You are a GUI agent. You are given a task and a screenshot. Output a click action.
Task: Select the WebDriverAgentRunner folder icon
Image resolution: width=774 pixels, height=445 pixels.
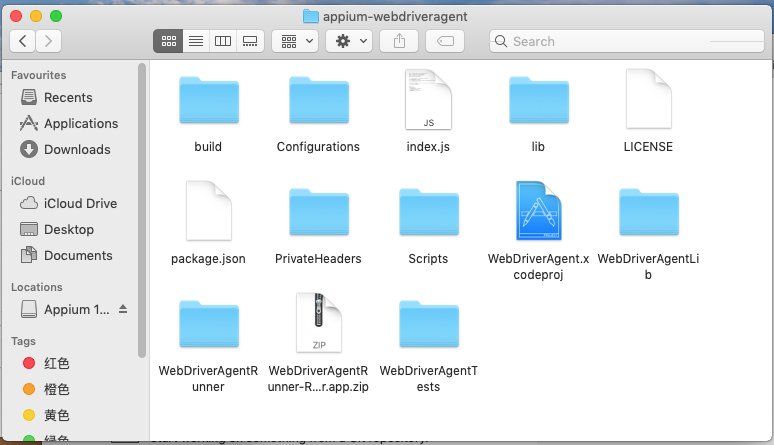pos(209,324)
